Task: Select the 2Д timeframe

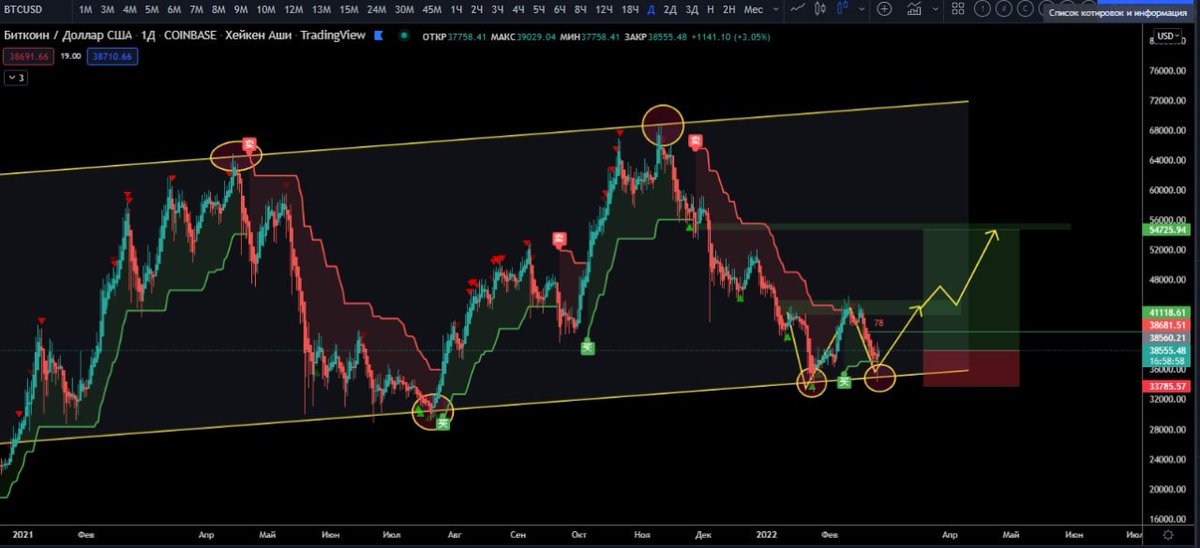Action: tap(670, 9)
